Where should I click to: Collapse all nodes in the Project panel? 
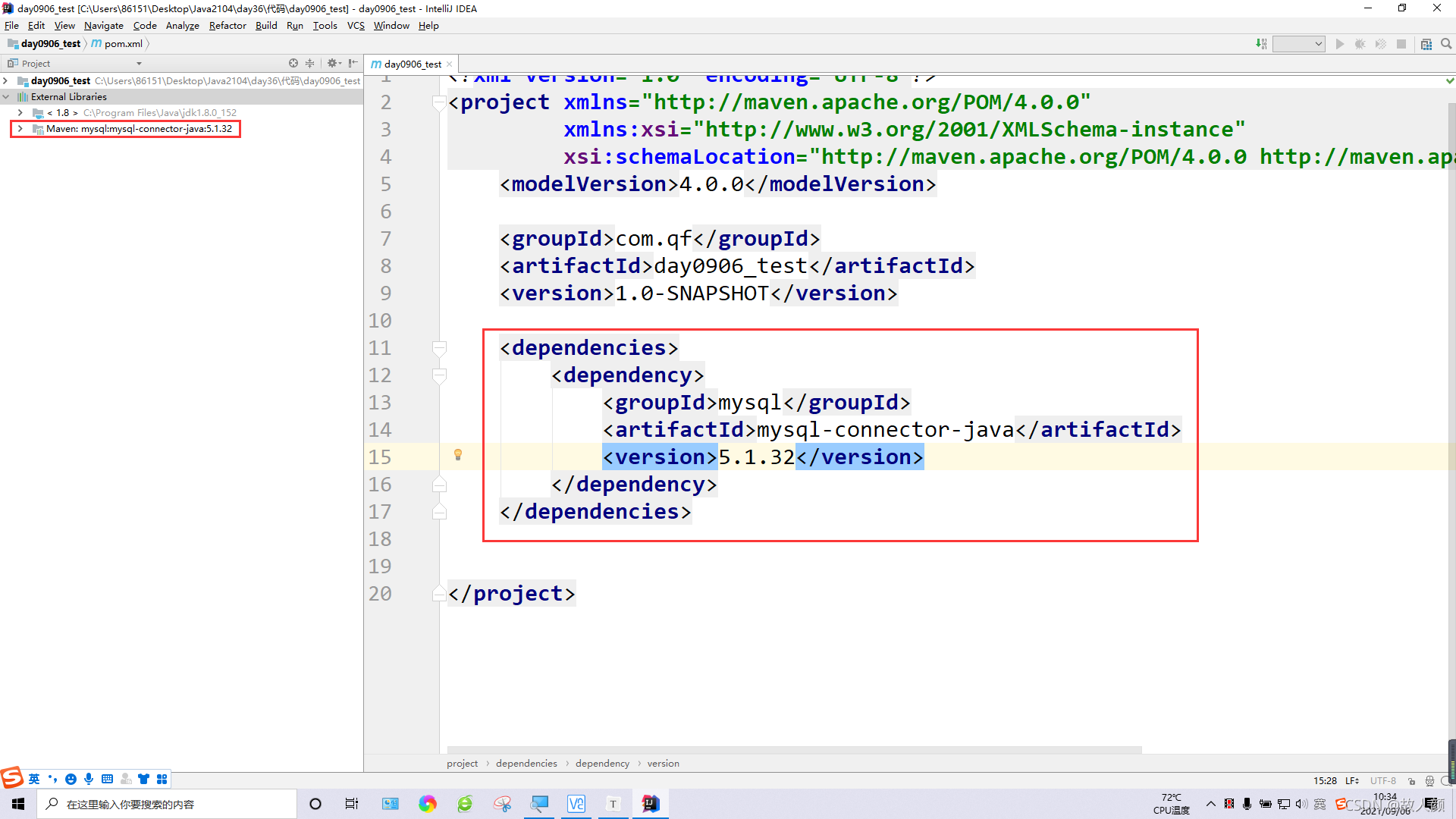309,63
